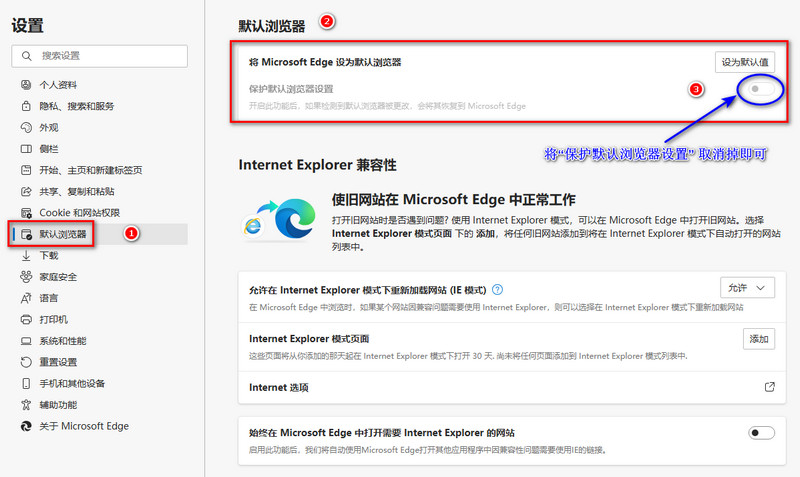Open the 允许 dropdown for IE mode
Image resolution: width=800 pixels, height=477 pixels.
[x=747, y=288]
